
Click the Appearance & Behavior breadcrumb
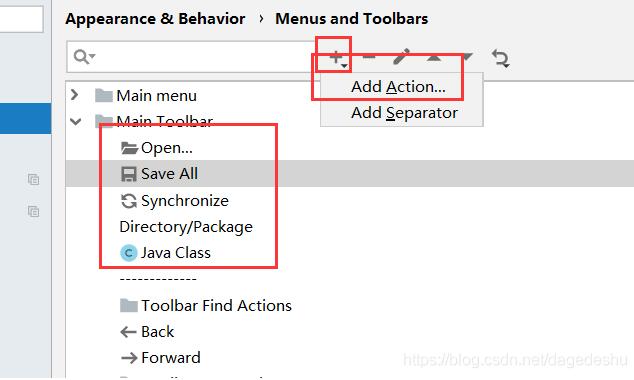click(155, 19)
